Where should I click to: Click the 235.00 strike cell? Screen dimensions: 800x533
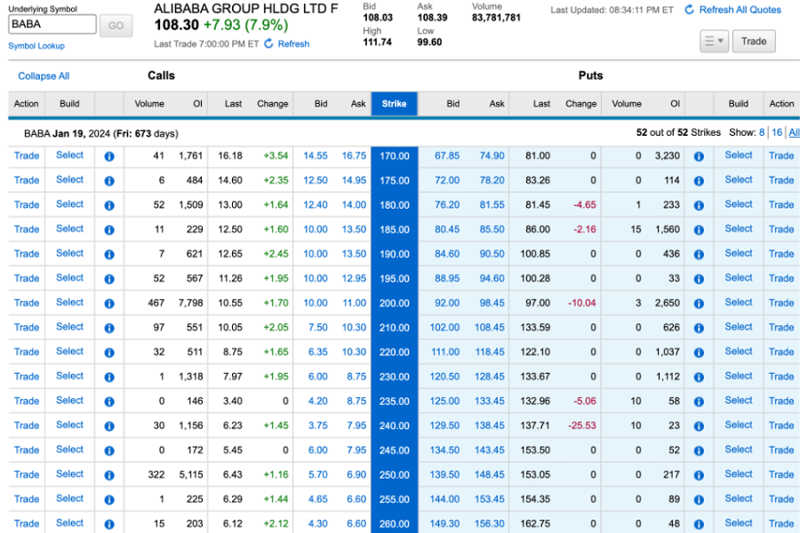click(394, 401)
